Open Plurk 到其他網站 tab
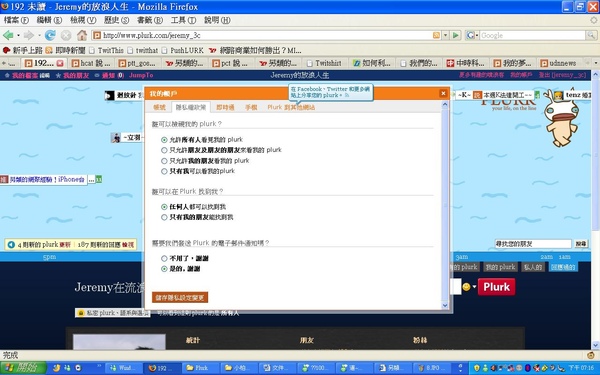 click(291, 108)
